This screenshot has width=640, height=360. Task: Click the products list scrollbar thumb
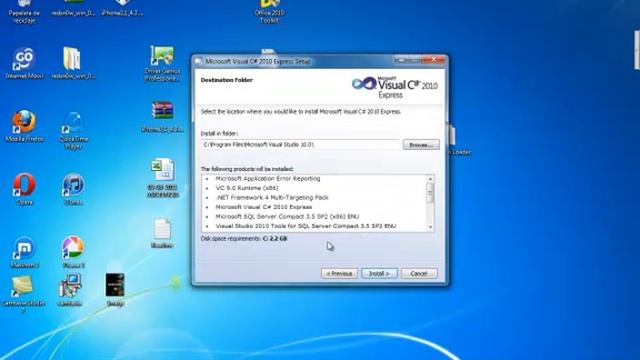[430, 193]
